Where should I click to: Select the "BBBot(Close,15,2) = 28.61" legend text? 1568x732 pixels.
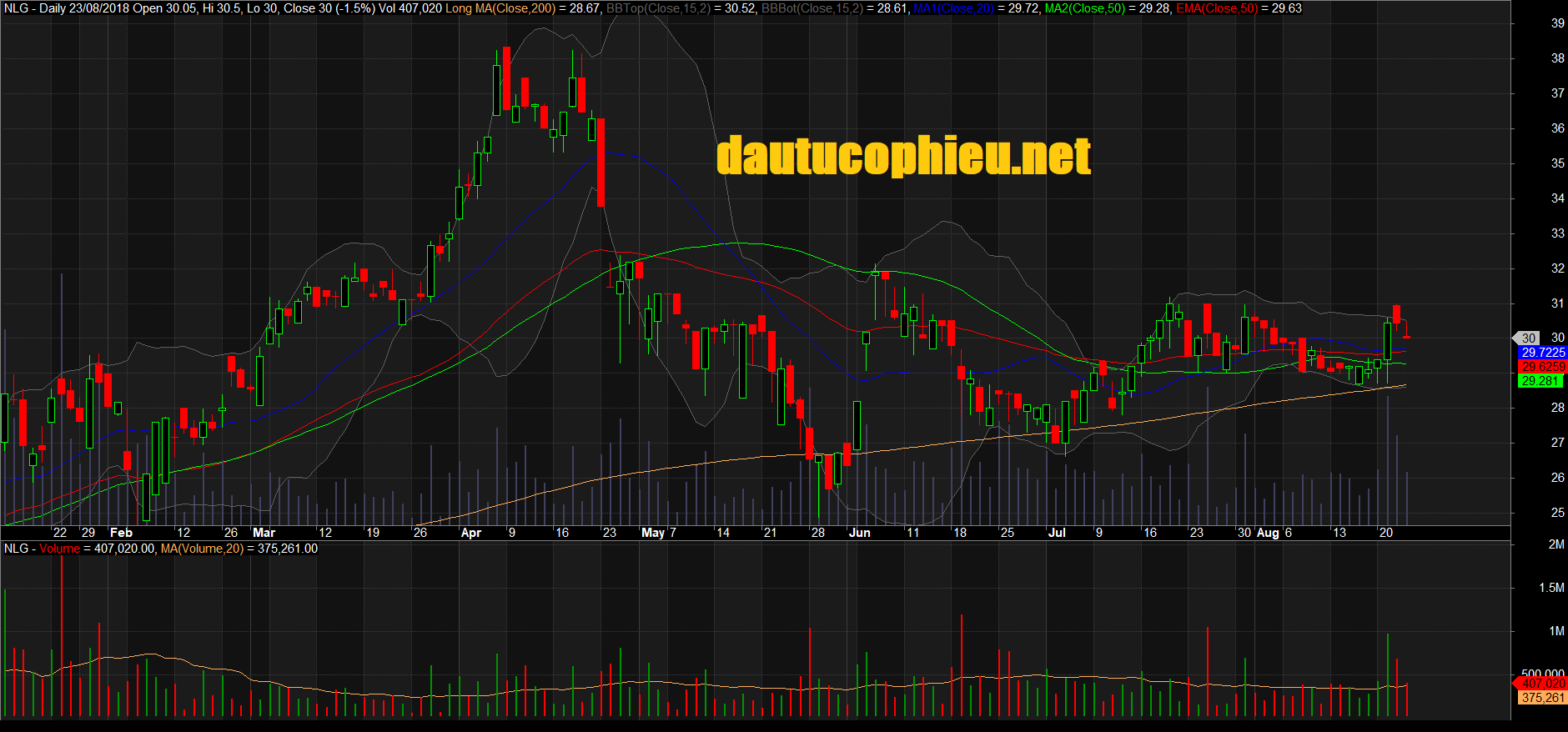(x=834, y=8)
